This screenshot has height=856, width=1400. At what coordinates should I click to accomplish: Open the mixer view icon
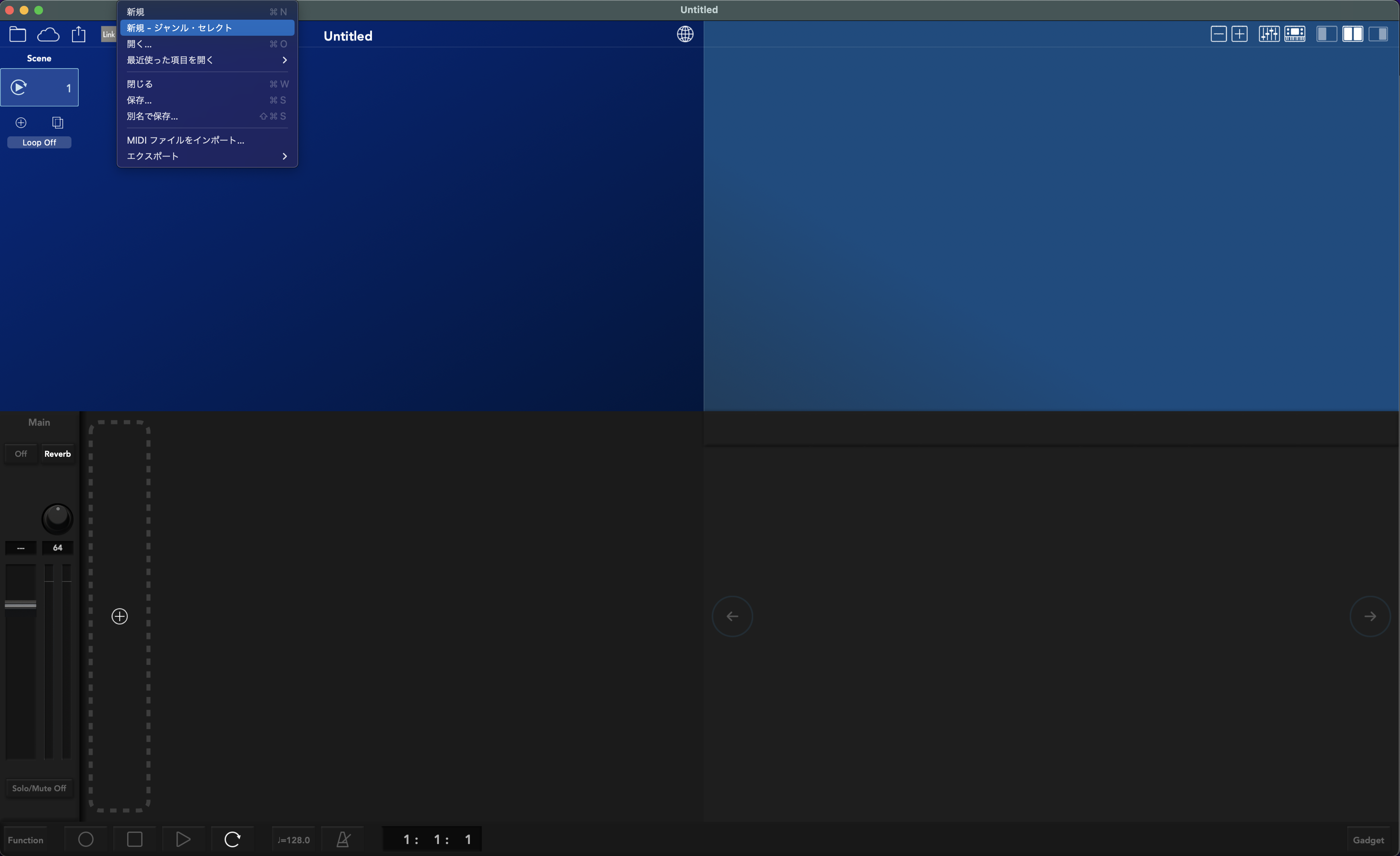pyautogui.click(x=1269, y=34)
